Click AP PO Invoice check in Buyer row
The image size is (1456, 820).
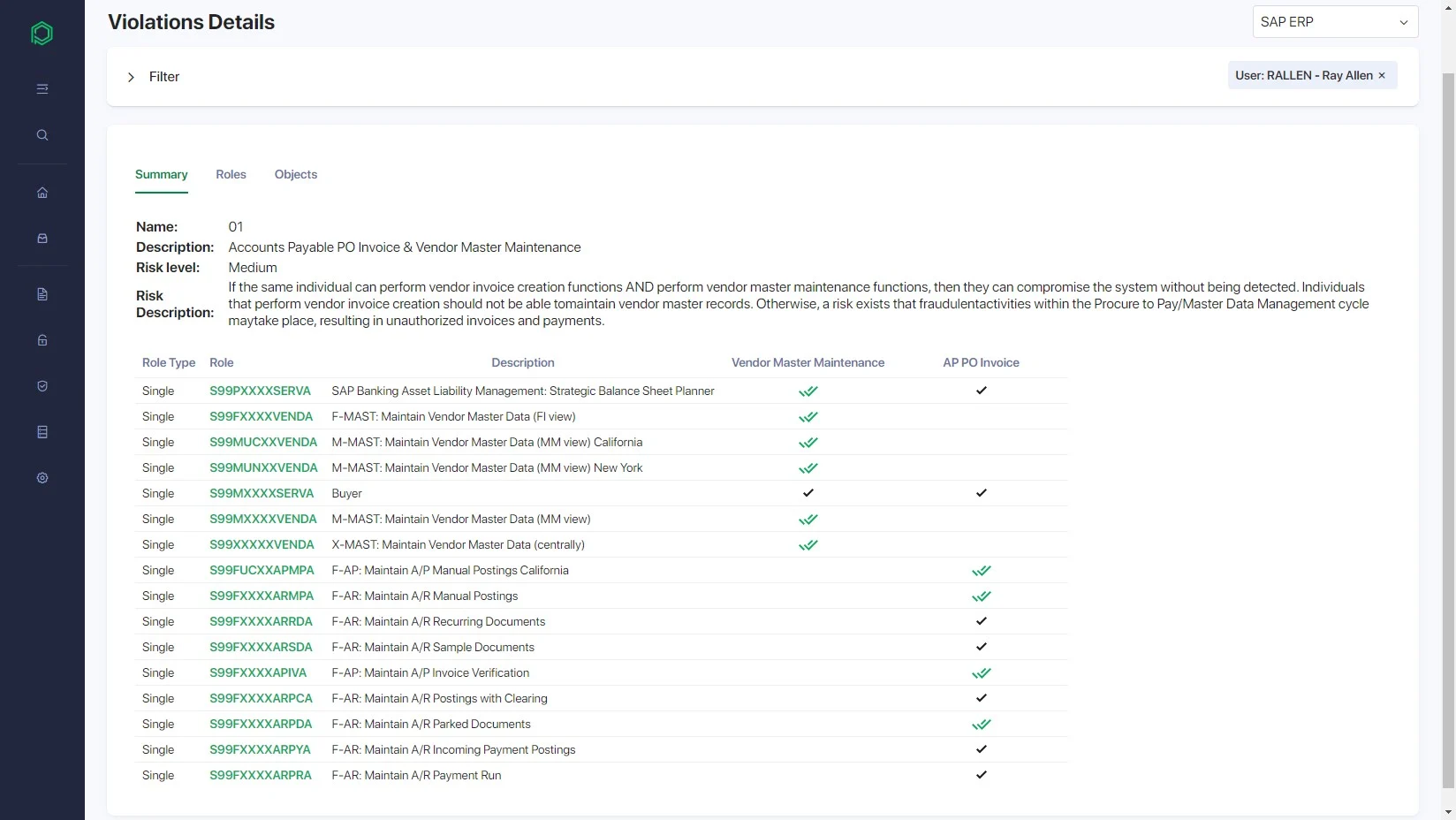[x=981, y=493]
